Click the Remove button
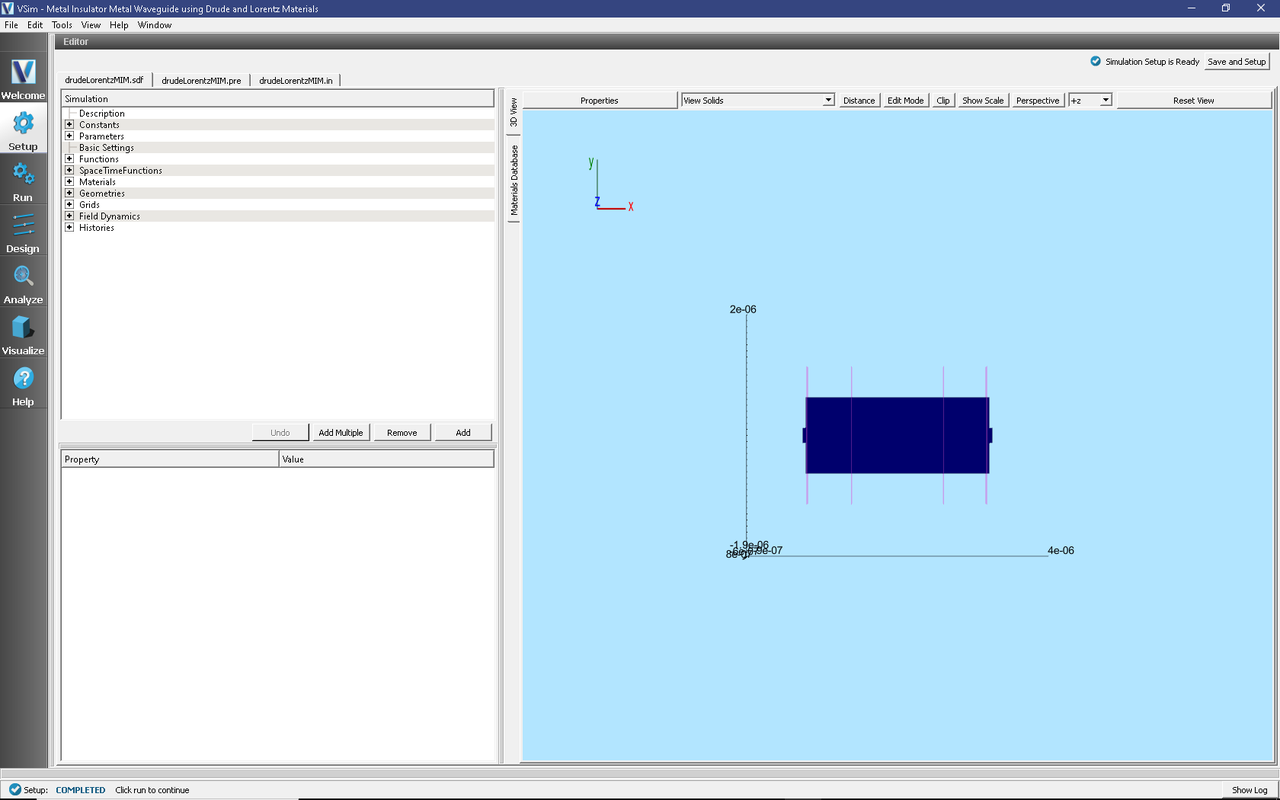Screen dimensions: 1280x800 pyautogui.click(x=402, y=432)
